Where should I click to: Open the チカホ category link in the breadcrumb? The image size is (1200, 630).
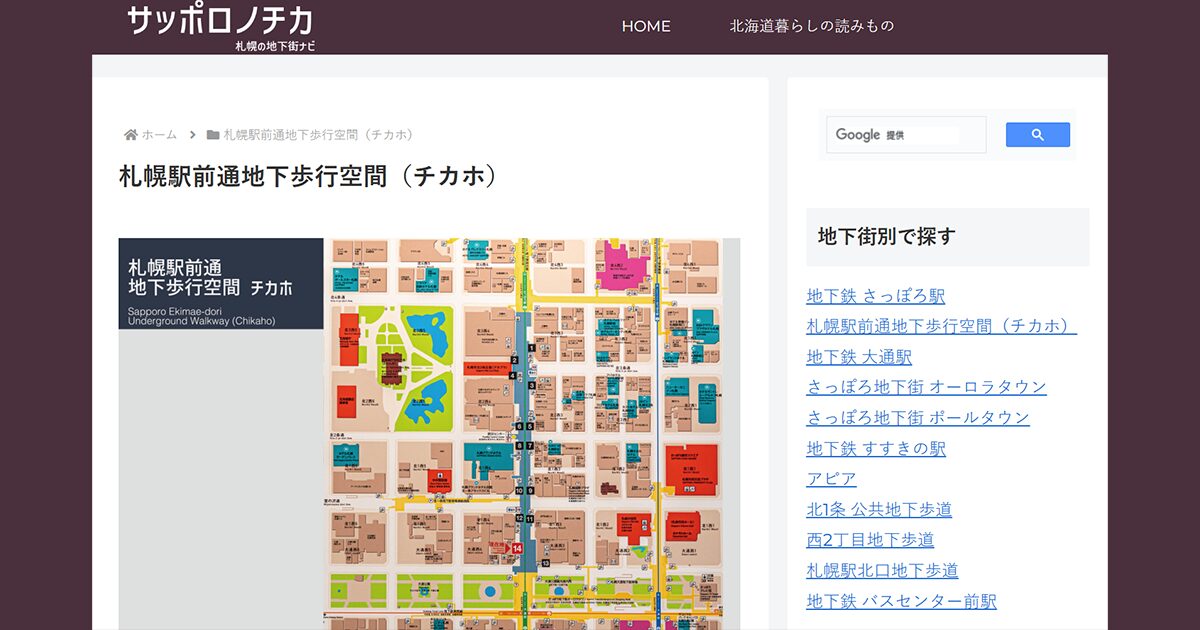pos(318,135)
